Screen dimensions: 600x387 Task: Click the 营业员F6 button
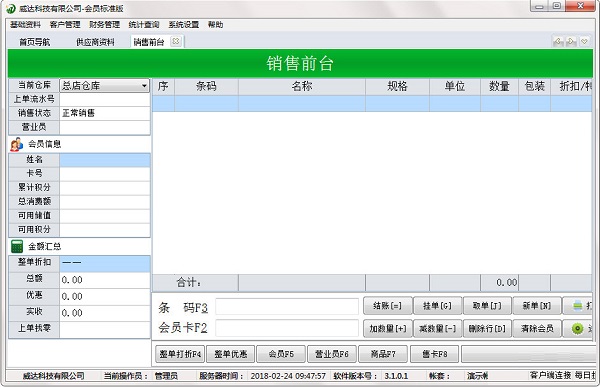point(332,354)
